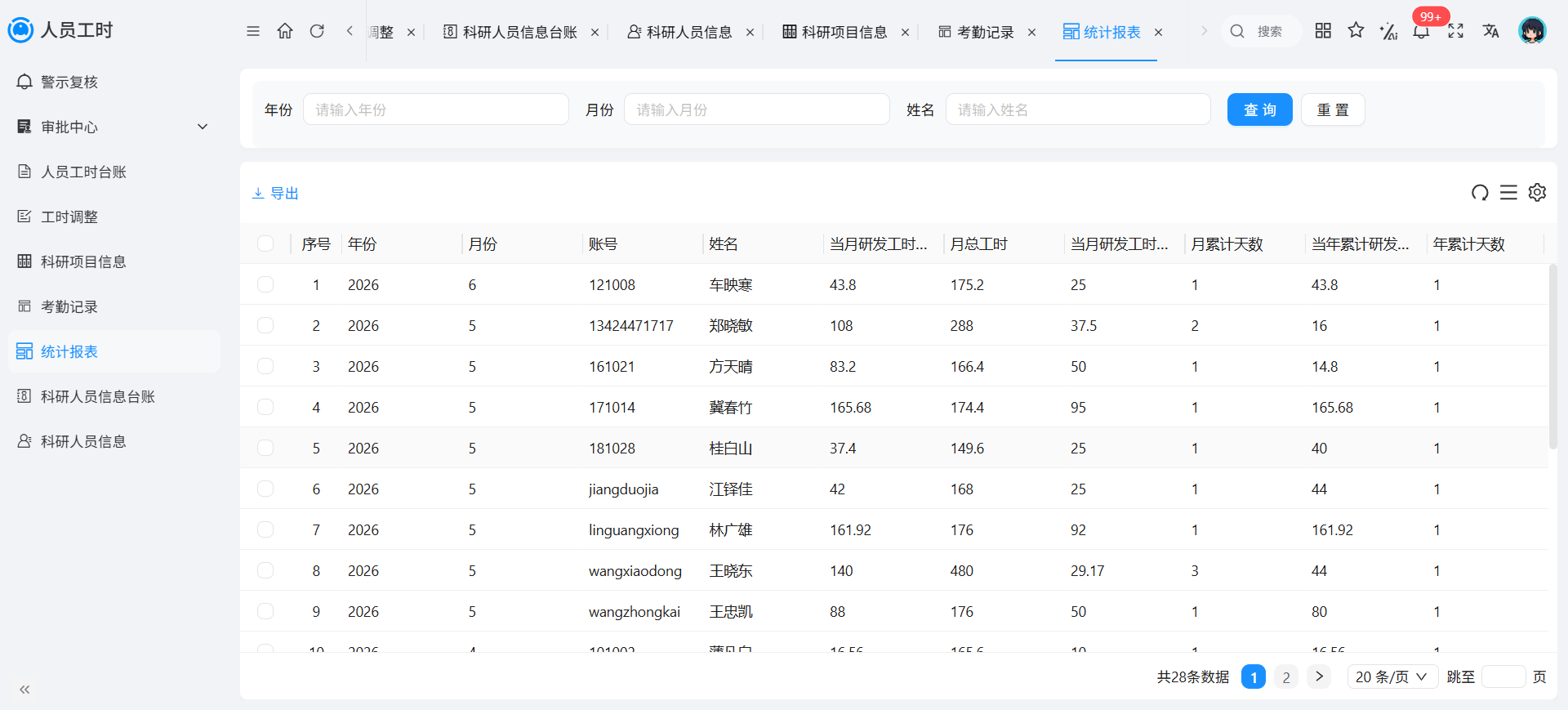This screenshot has width=1568, height=710.
Task: Collapse the sidebar with double chevron
Action: point(24,690)
